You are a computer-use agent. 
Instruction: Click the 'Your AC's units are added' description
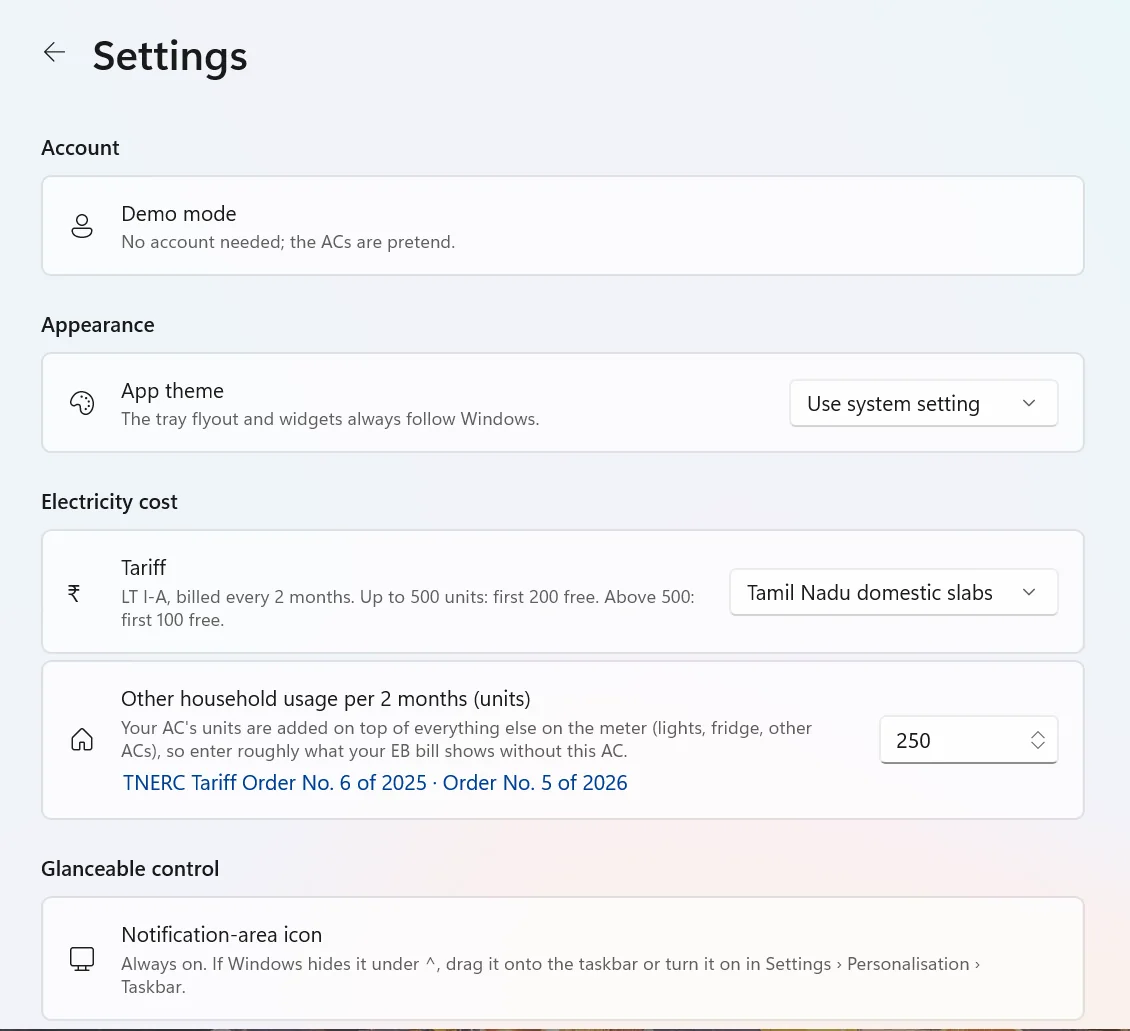466,739
